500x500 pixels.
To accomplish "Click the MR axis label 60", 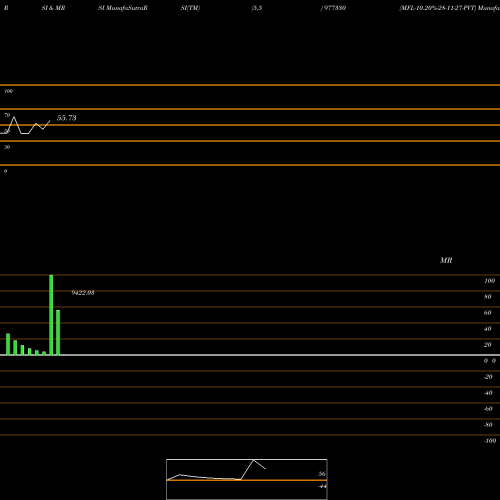I will click(488, 313).
